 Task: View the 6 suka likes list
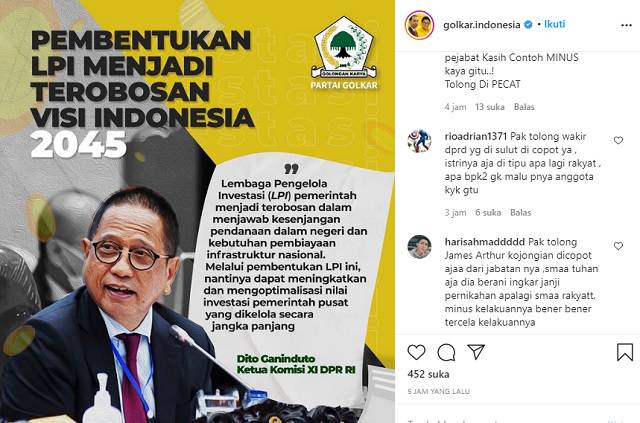pyautogui.click(x=488, y=213)
